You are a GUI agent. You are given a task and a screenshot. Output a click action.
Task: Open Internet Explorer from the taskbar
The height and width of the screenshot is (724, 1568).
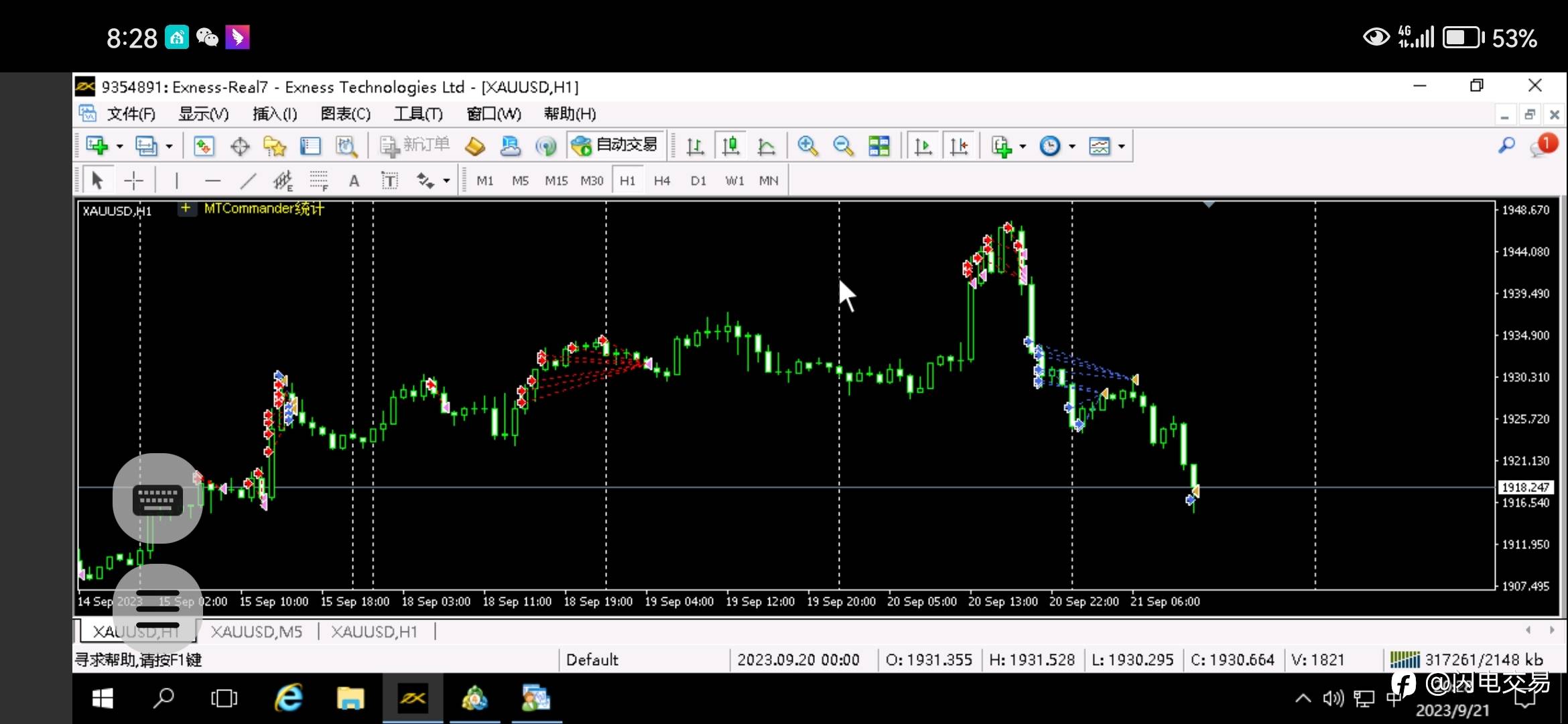point(289,699)
